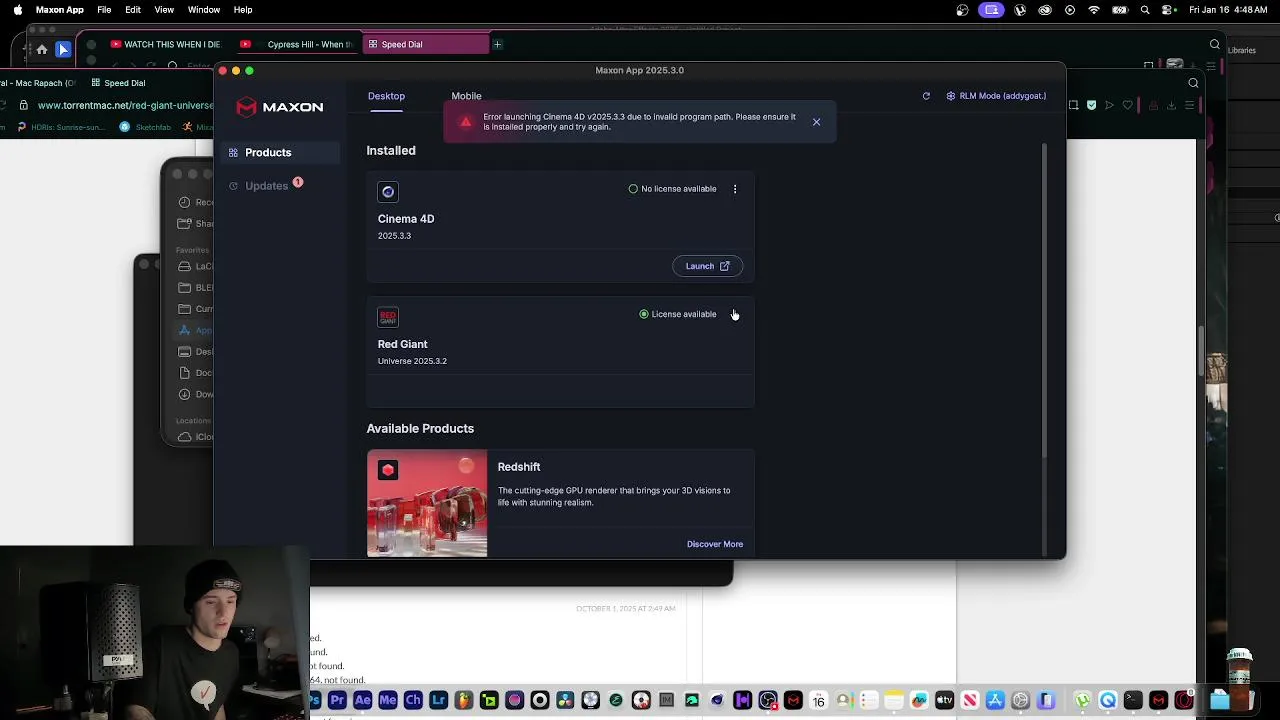The image size is (1280, 720).
Task: Open RLM Mode (addygoat.) account menu
Action: pyautogui.click(x=996, y=96)
